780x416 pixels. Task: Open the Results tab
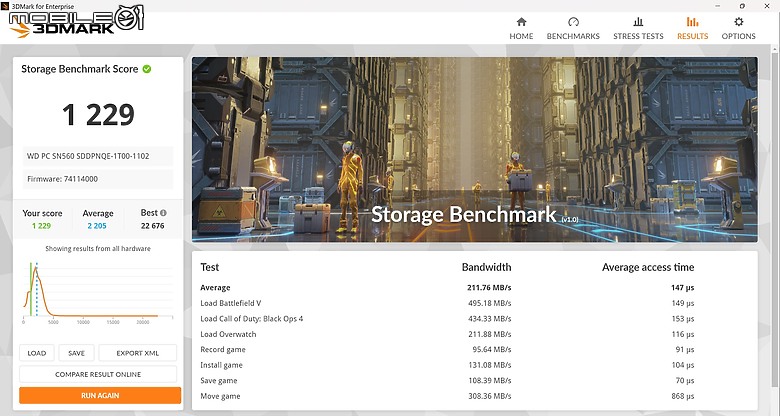692,28
